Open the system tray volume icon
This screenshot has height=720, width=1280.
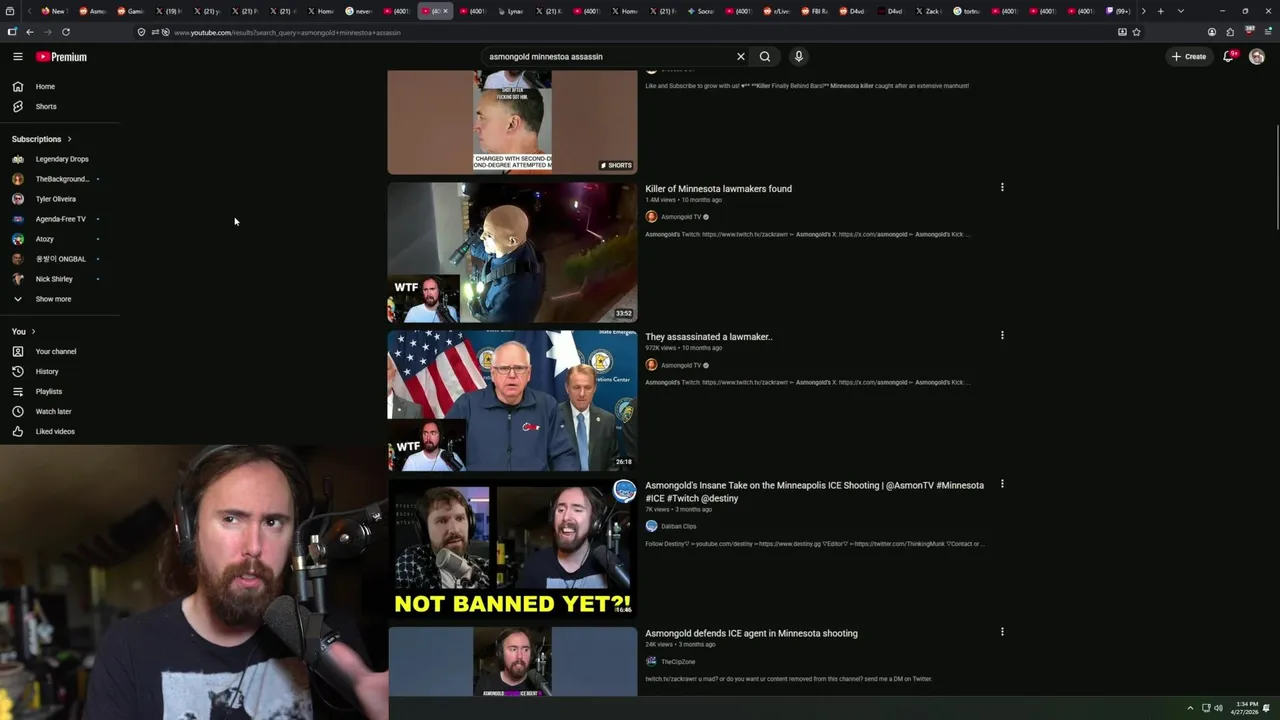tap(1218, 708)
